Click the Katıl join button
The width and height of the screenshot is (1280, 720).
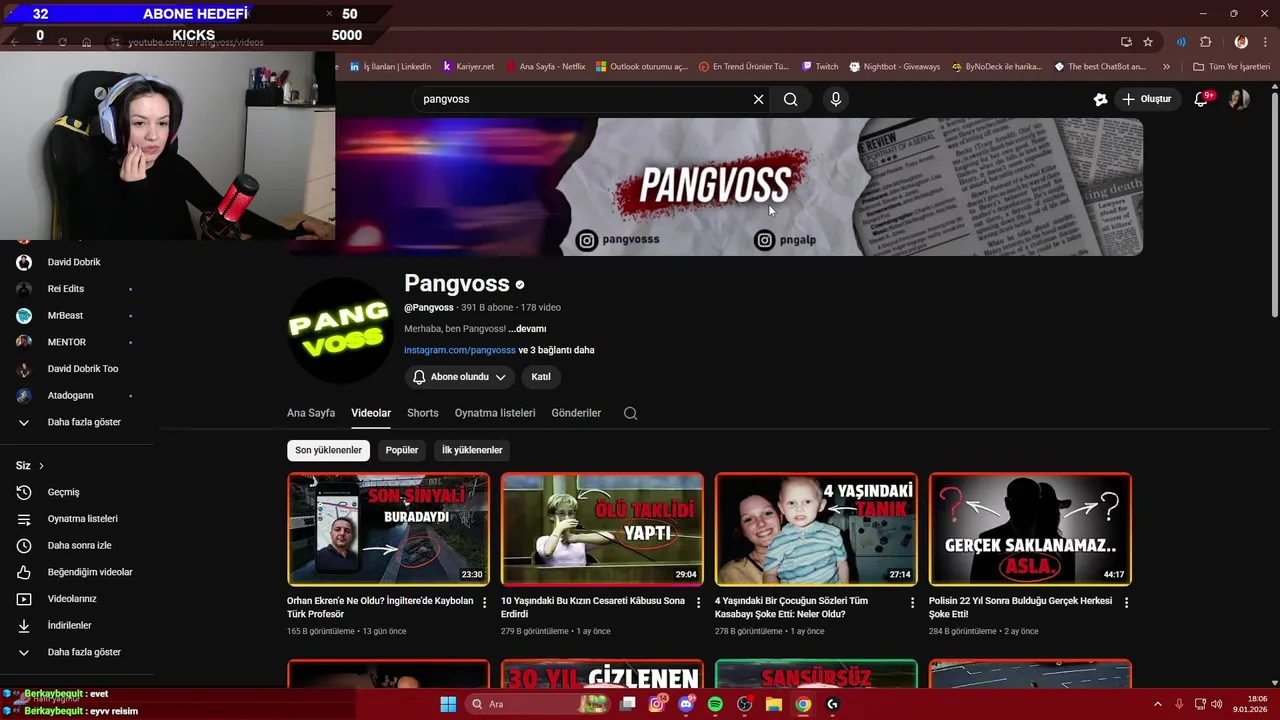pos(541,377)
